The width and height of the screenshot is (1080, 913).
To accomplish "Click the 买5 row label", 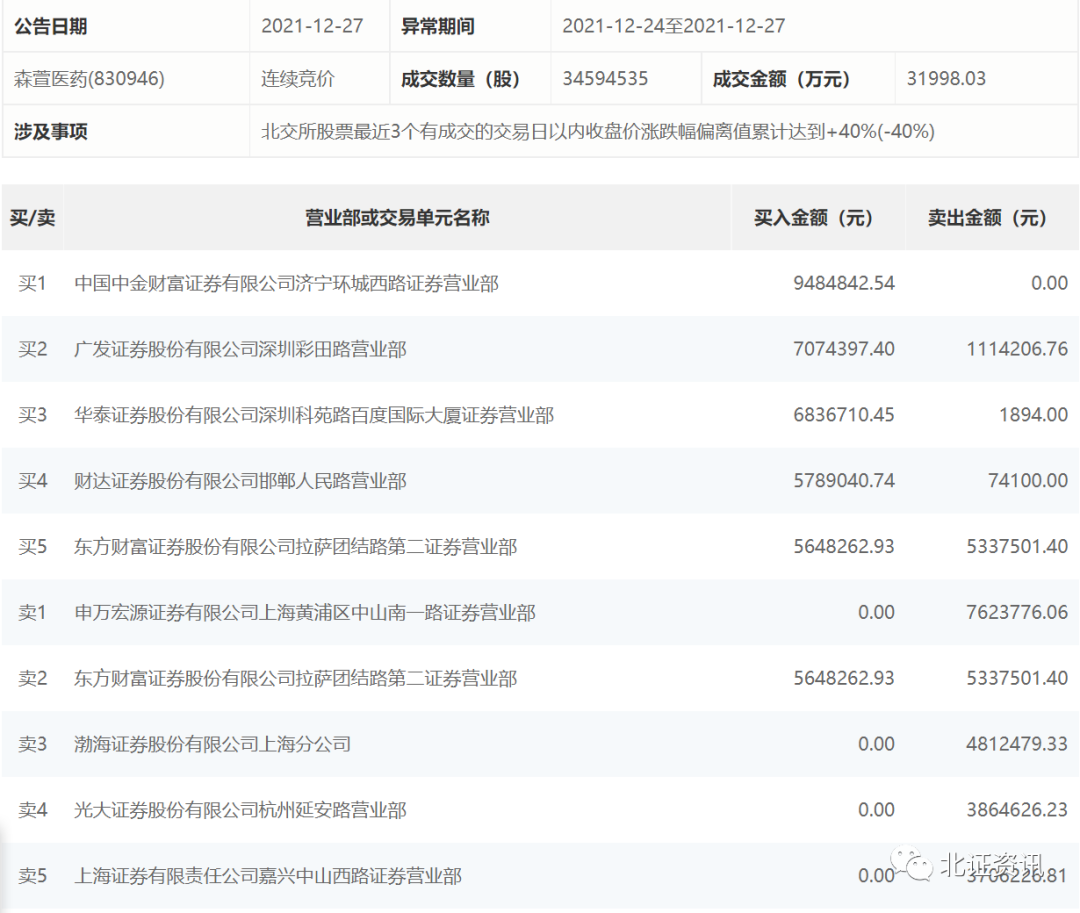I will [32, 547].
